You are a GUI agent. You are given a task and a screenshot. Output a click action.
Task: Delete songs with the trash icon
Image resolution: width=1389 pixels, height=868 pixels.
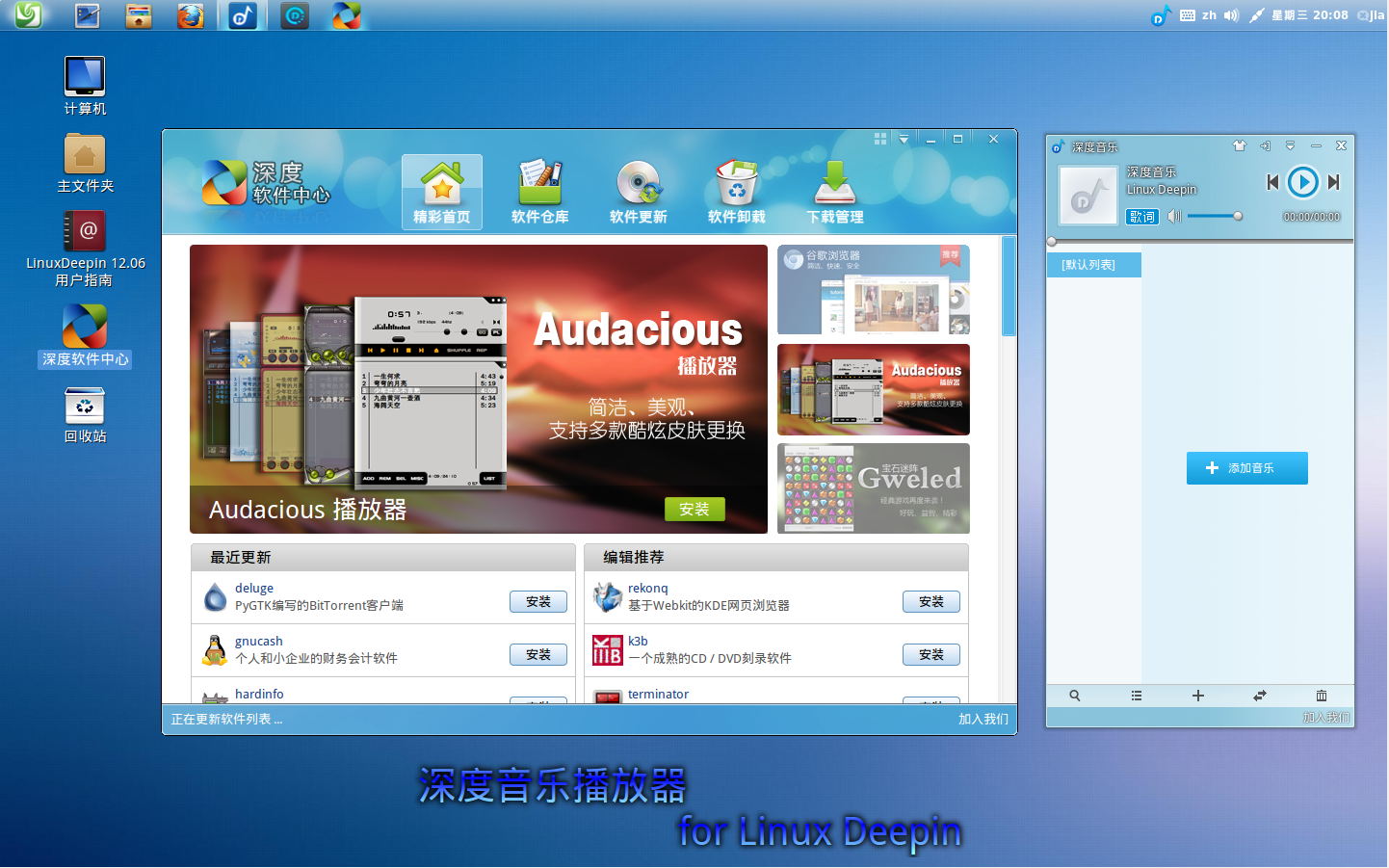[1322, 696]
